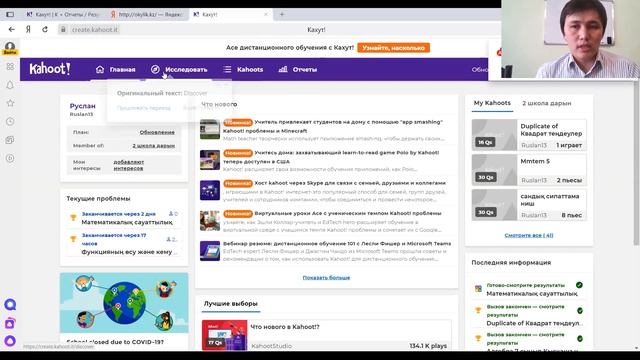Viewport: 640px width, 360px height.
Task: Select the My Kahoots tab
Action: (492, 103)
